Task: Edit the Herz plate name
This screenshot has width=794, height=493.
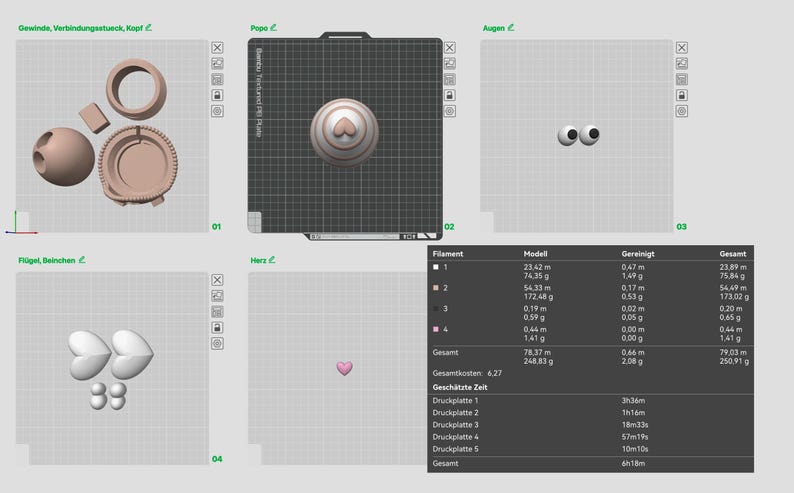Action: [272, 260]
